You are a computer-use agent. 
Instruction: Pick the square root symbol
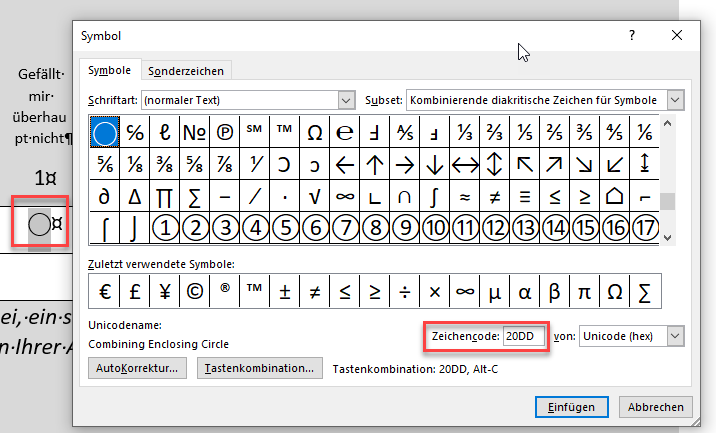(x=315, y=196)
